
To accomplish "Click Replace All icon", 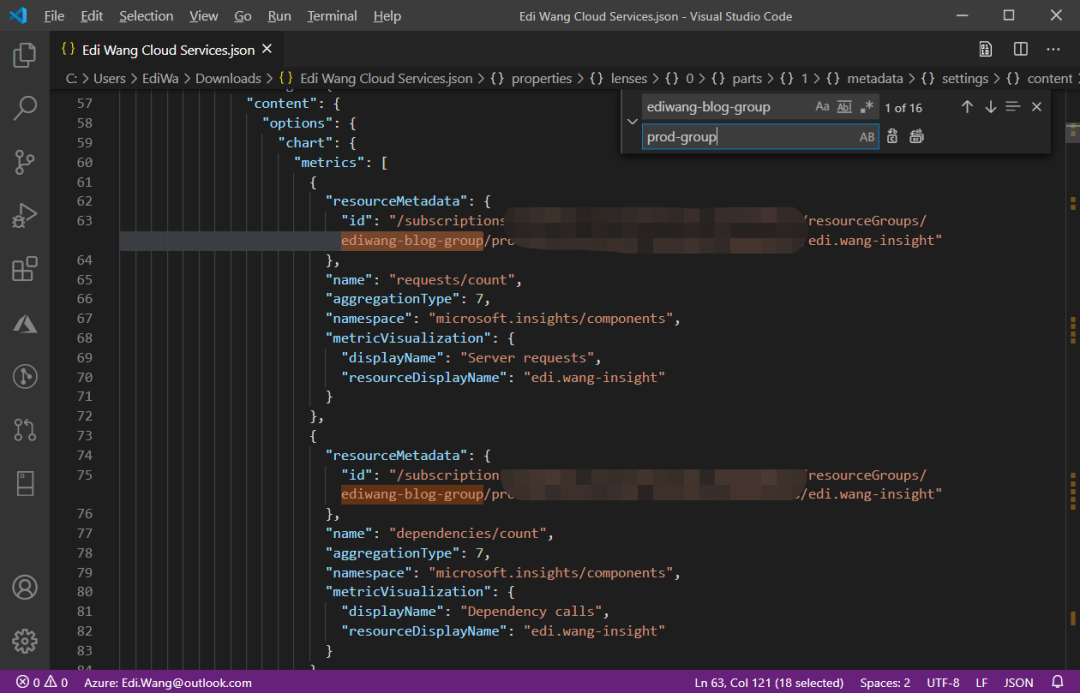I will [916, 136].
